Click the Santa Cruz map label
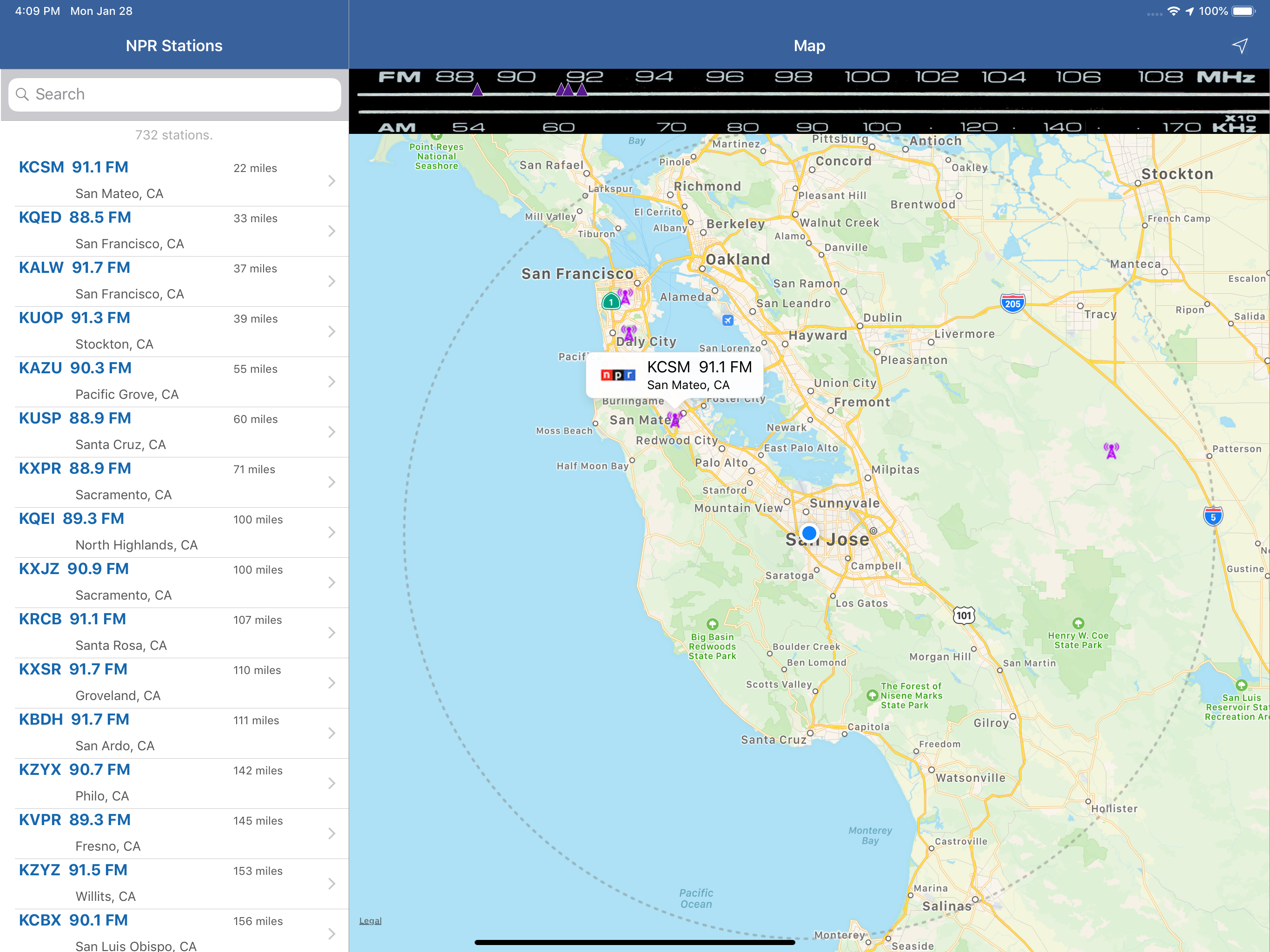This screenshot has height=952, width=1270. pos(774,740)
